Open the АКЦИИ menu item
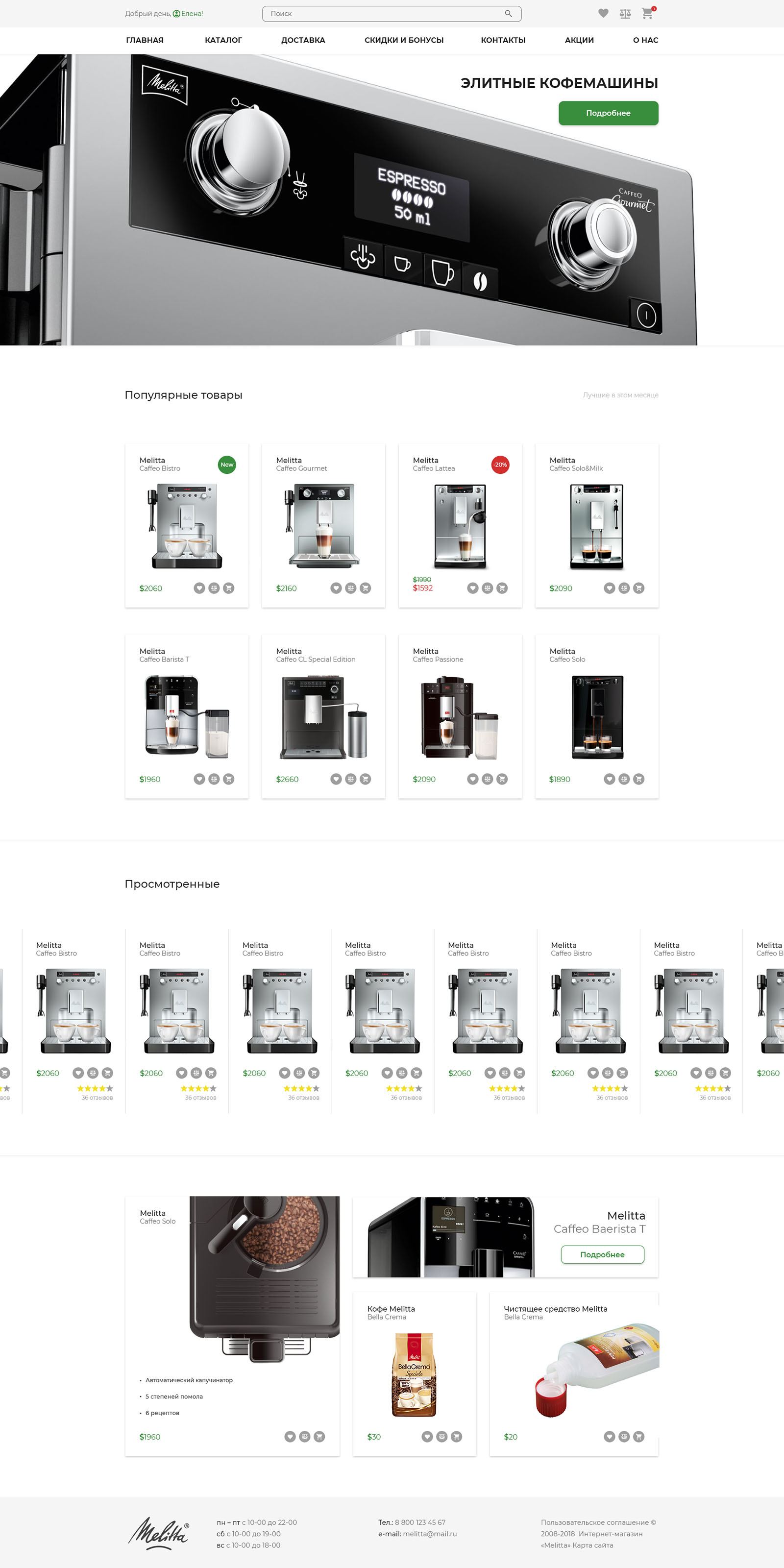The height and width of the screenshot is (1568, 784). point(580,40)
